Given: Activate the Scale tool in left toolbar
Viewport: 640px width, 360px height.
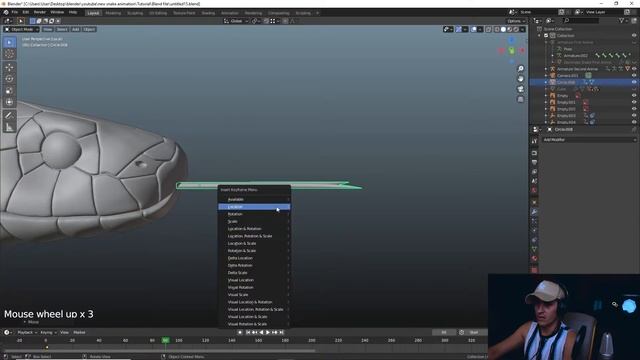Looking at the screenshot, I should click(9, 91).
